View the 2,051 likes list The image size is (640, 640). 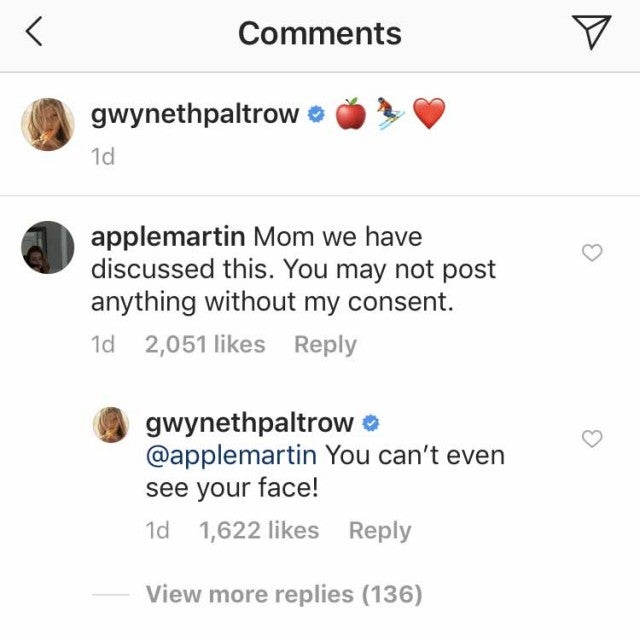(205, 345)
